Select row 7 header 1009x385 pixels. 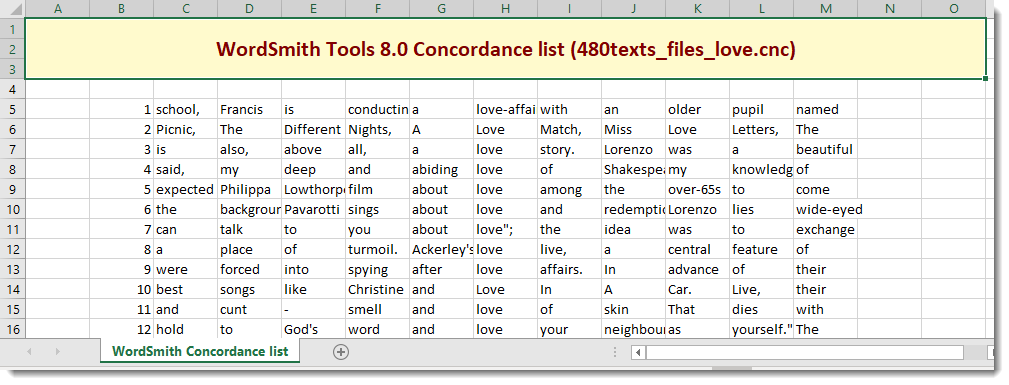point(12,149)
